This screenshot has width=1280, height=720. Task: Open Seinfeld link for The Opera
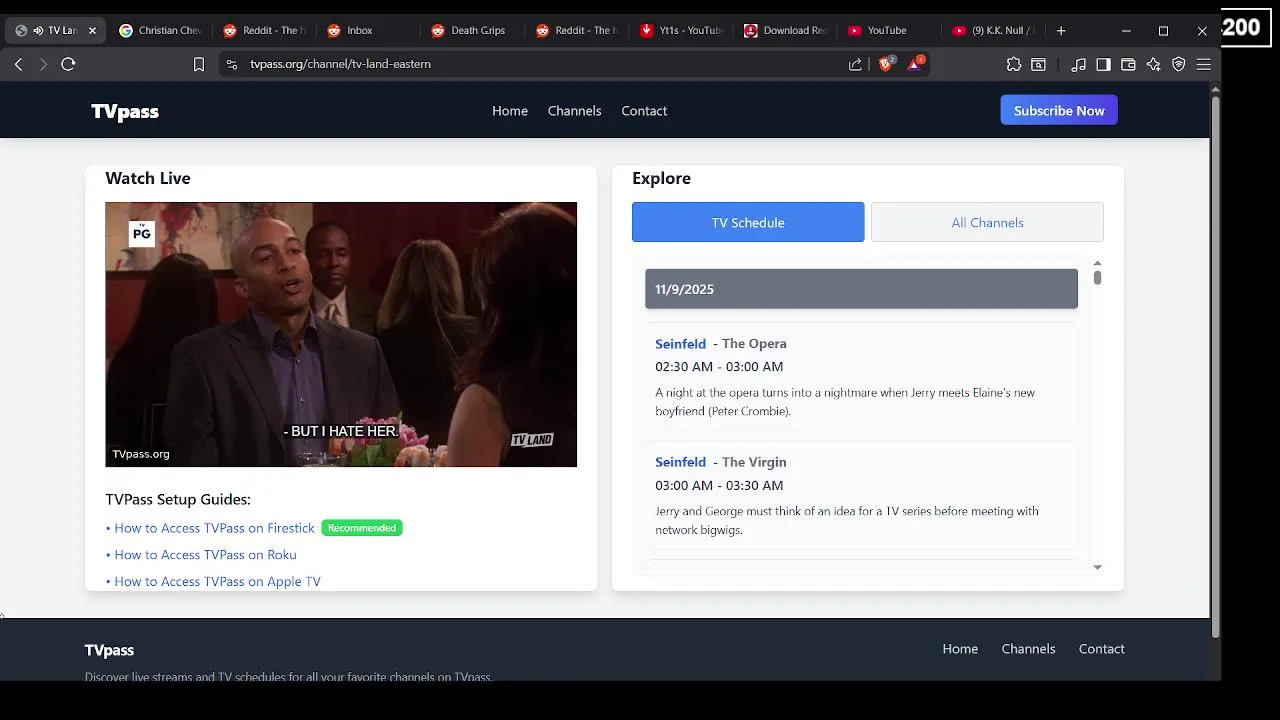(x=680, y=344)
